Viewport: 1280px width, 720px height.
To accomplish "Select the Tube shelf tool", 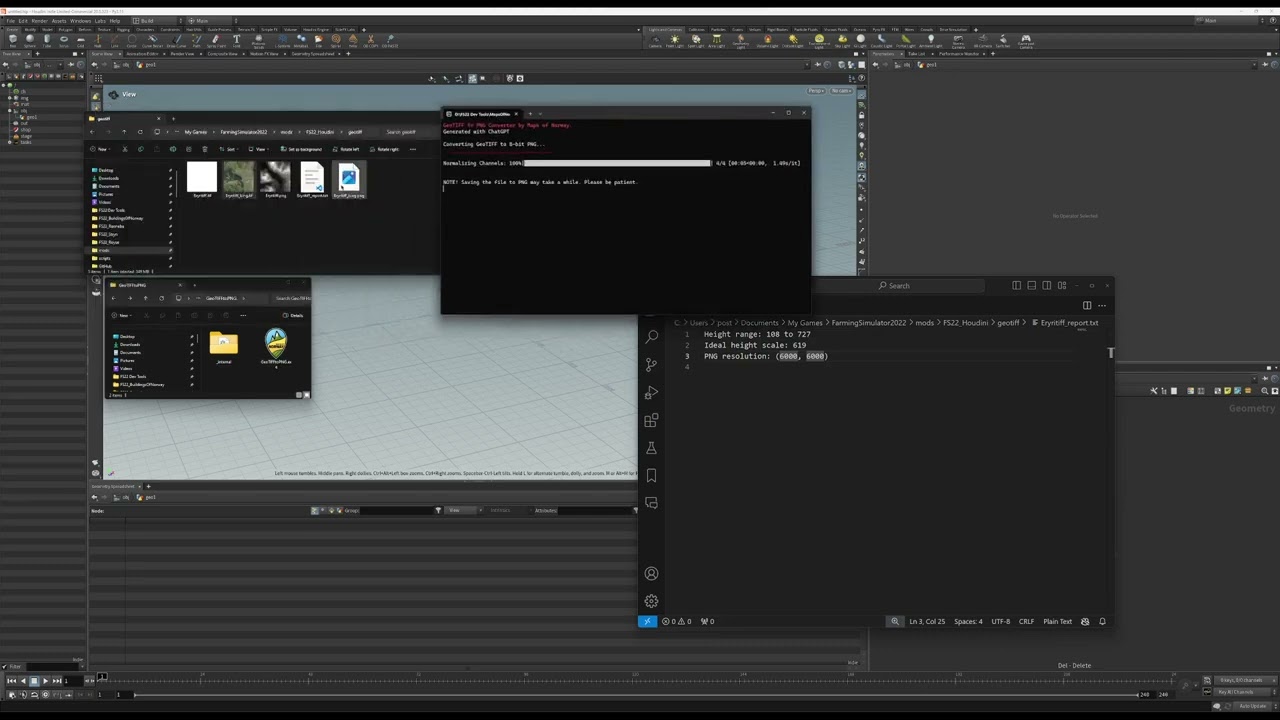I will coord(47,41).
